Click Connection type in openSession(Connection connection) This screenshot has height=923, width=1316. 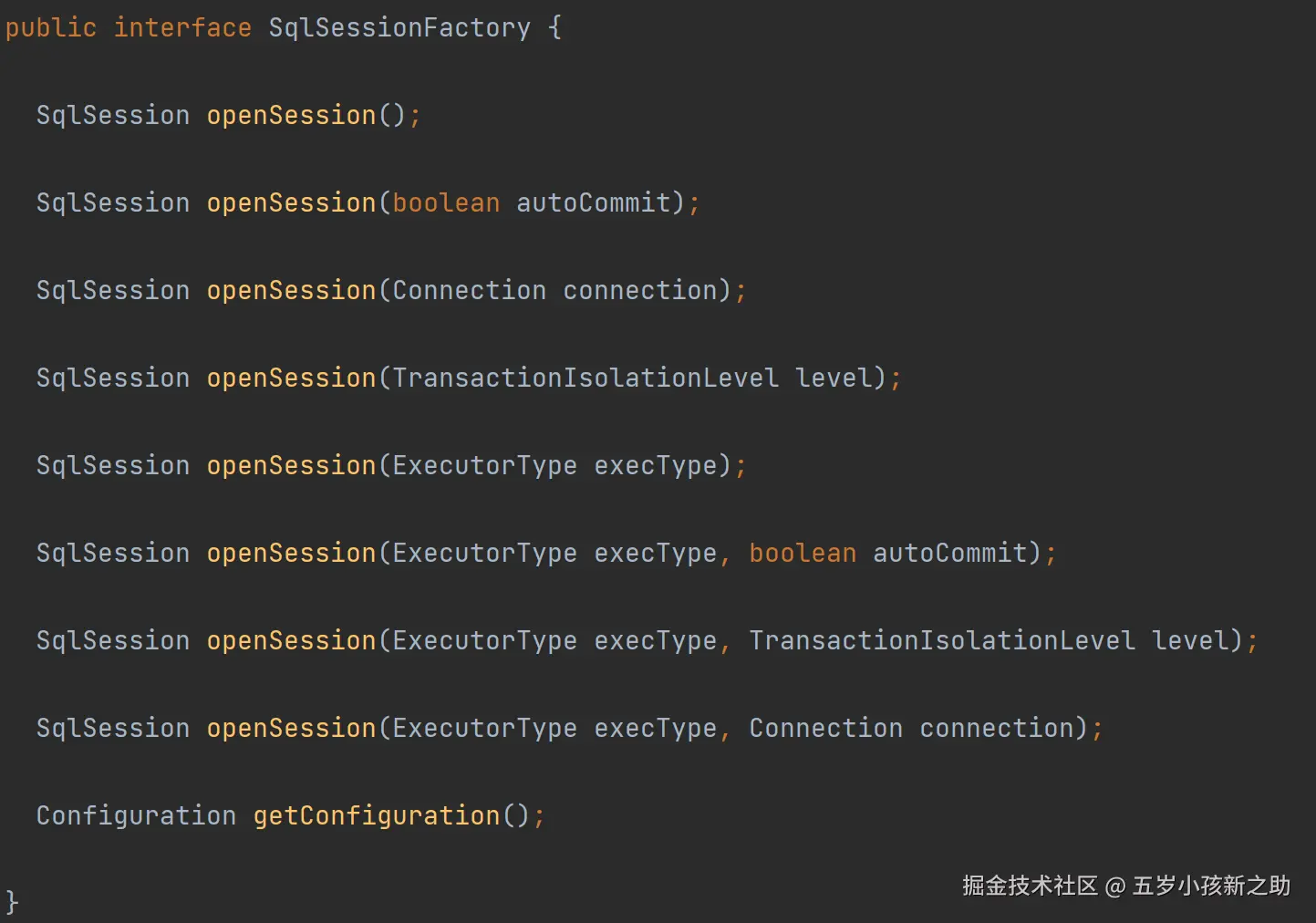tap(469, 290)
